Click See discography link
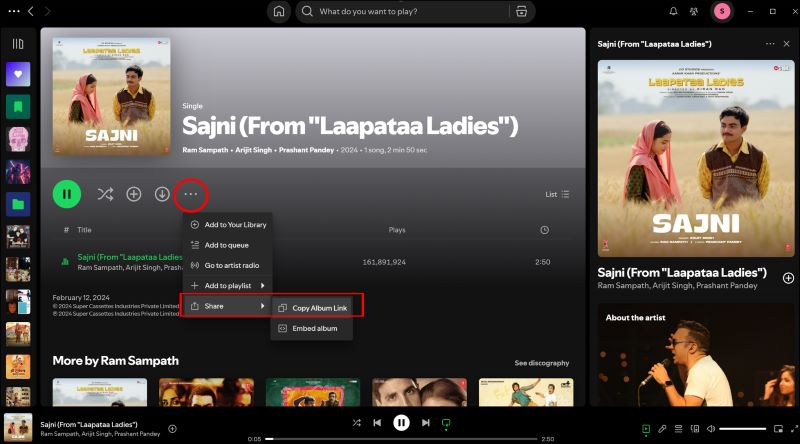800x444 pixels. (x=542, y=363)
